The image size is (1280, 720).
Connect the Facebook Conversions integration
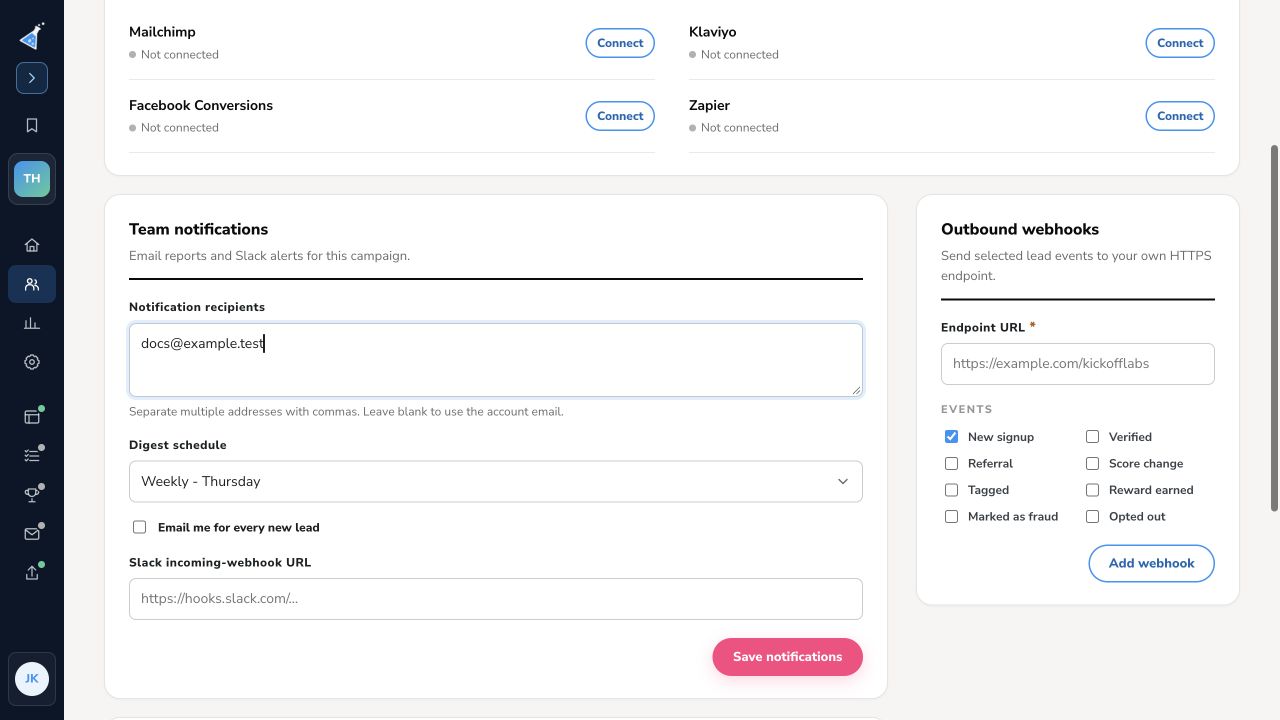pos(620,116)
